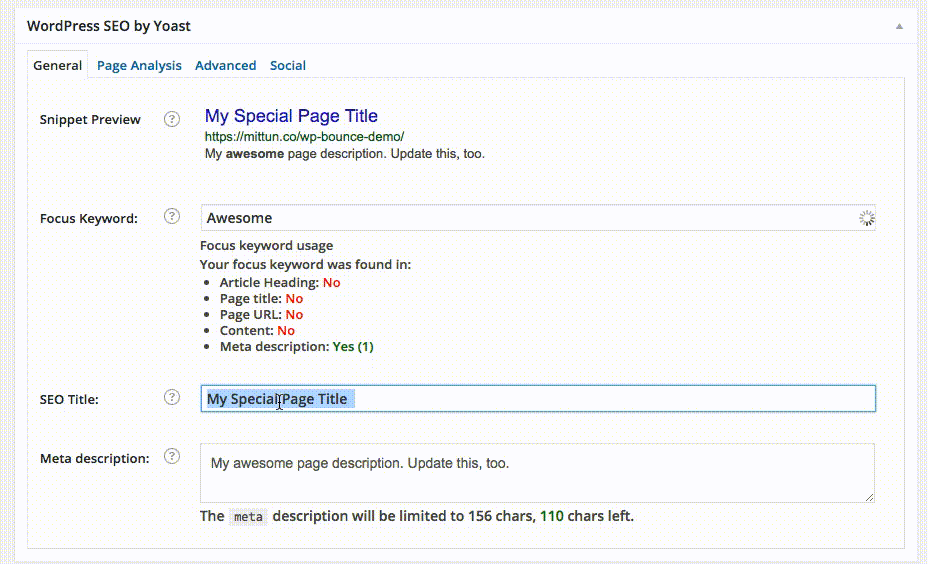The height and width of the screenshot is (564, 928).
Task: Click into the SEO Title input field
Action: (538, 399)
